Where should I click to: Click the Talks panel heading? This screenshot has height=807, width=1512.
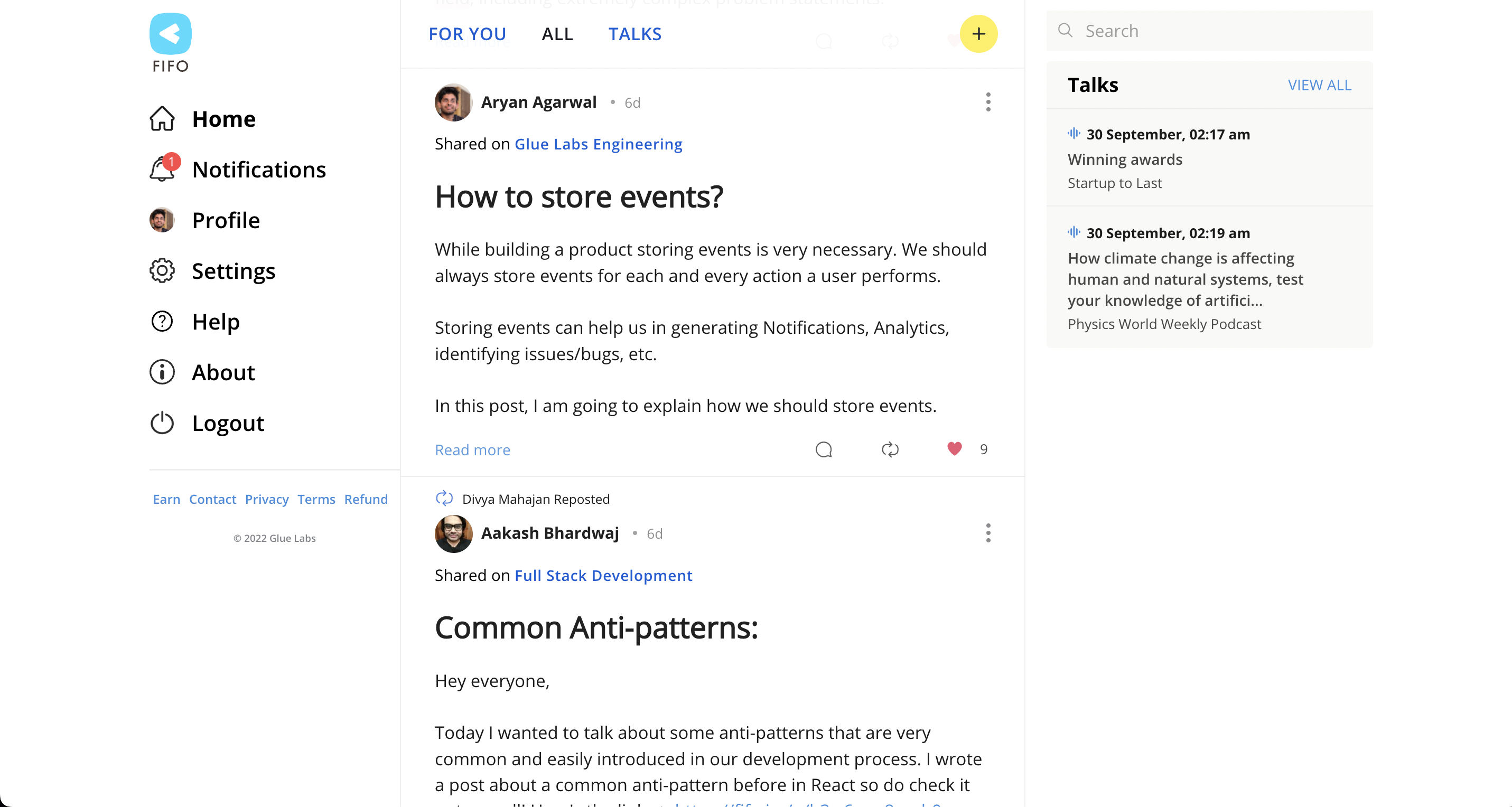(1093, 85)
